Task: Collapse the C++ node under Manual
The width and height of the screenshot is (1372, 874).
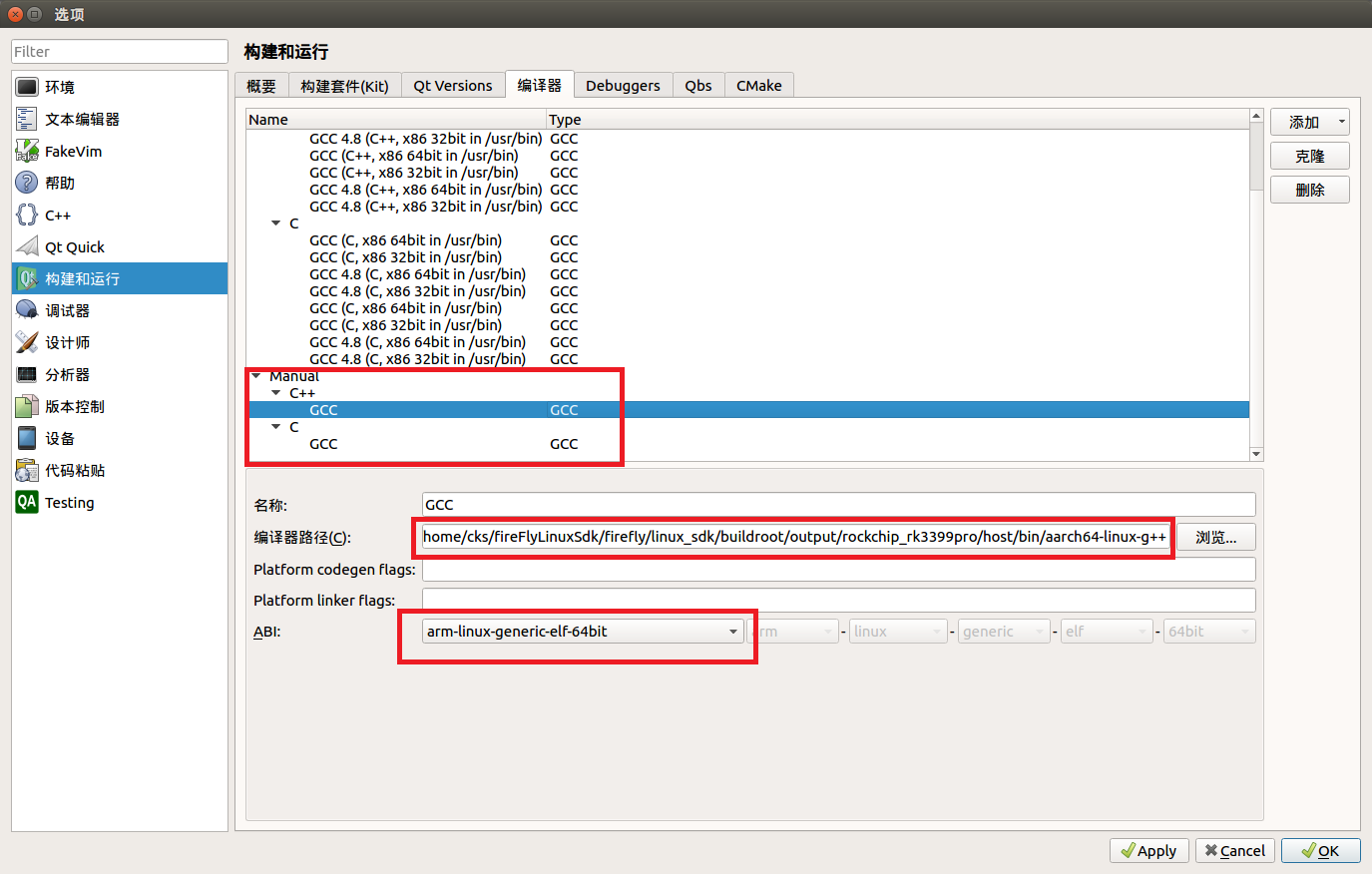Action: click(276, 393)
